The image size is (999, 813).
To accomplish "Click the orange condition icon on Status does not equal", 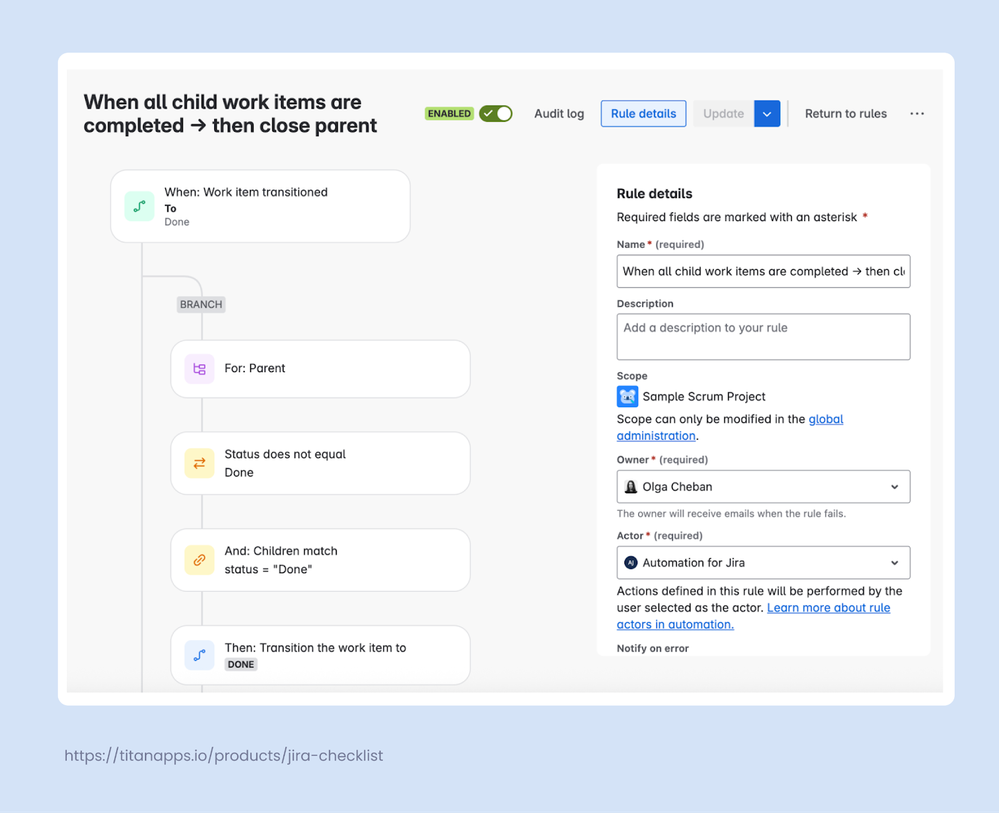I will [199, 463].
